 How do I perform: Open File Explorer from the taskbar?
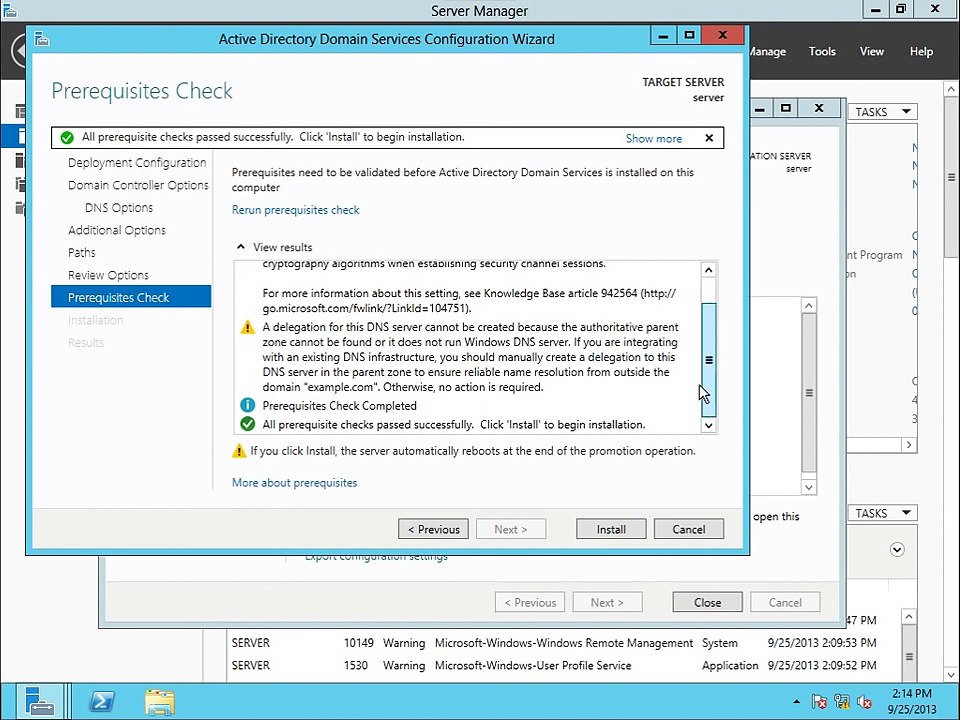pyautogui.click(x=160, y=702)
